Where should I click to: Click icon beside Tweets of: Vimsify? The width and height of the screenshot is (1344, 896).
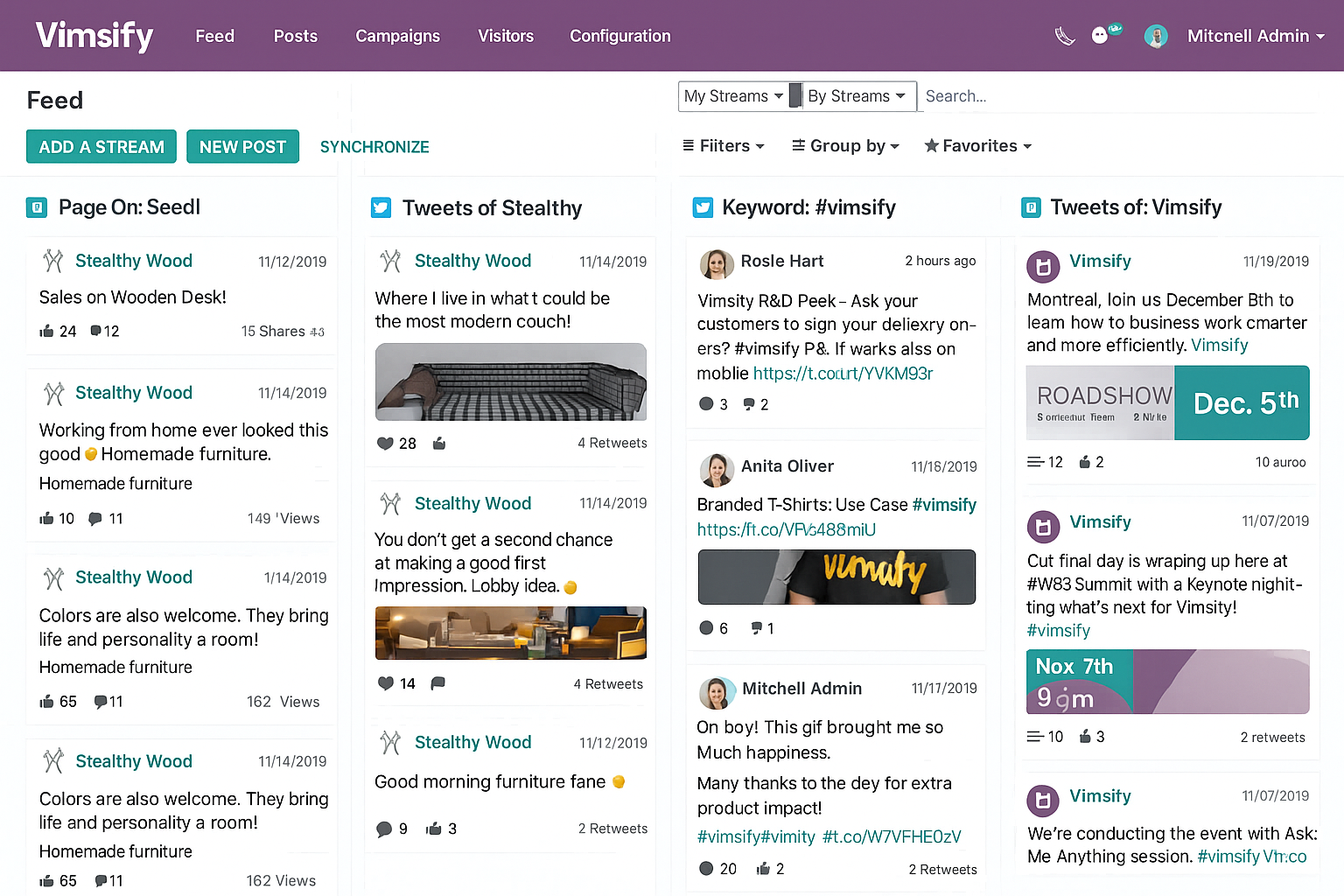(1031, 207)
